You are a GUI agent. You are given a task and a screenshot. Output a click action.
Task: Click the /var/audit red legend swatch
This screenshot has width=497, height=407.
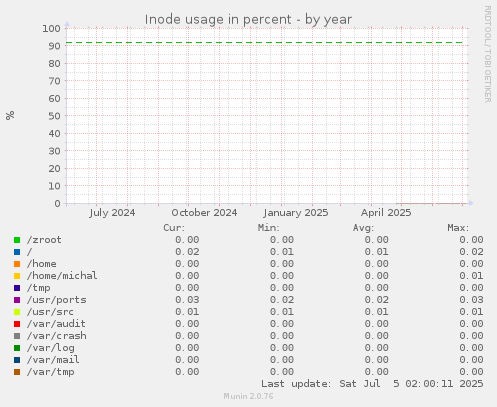click(x=17, y=324)
